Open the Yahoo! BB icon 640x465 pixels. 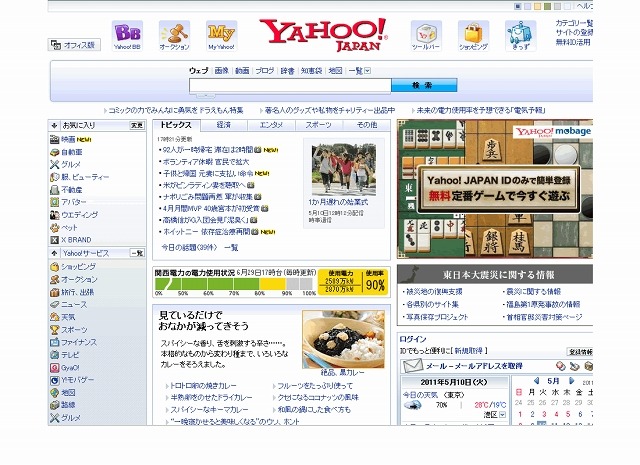click(127, 33)
